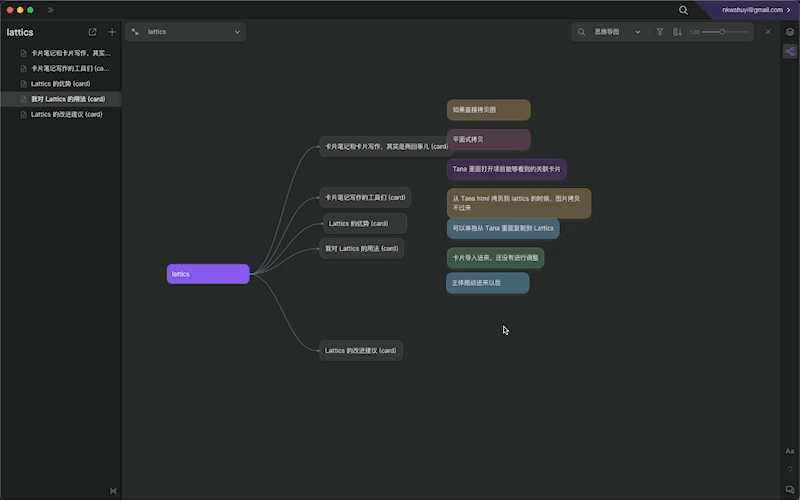Click the lattics project title in sidebar
The height and width of the screenshot is (500, 800).
tap(20, 32)
